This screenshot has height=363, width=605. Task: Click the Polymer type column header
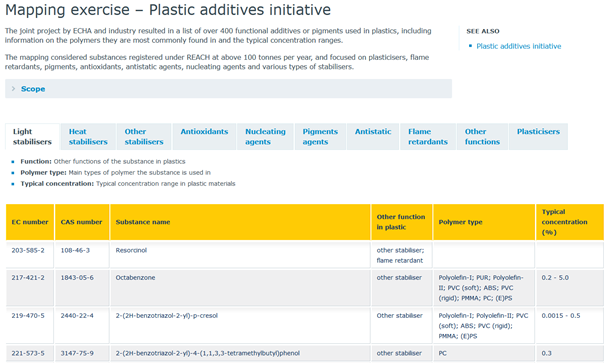pyautogui.click(x=484, y=222)
